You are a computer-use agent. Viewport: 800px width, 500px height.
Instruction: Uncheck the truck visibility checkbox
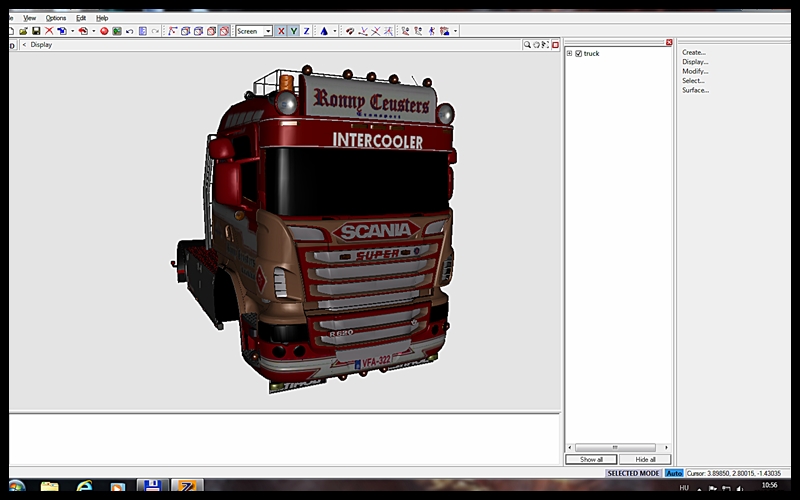pos(578,53)
